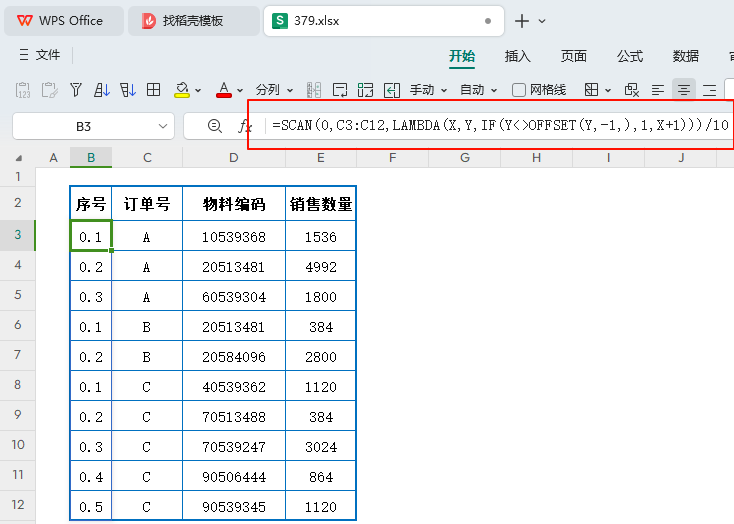Open the 文件 menu
The image size is (734, 524).
[x=40, y=55]
